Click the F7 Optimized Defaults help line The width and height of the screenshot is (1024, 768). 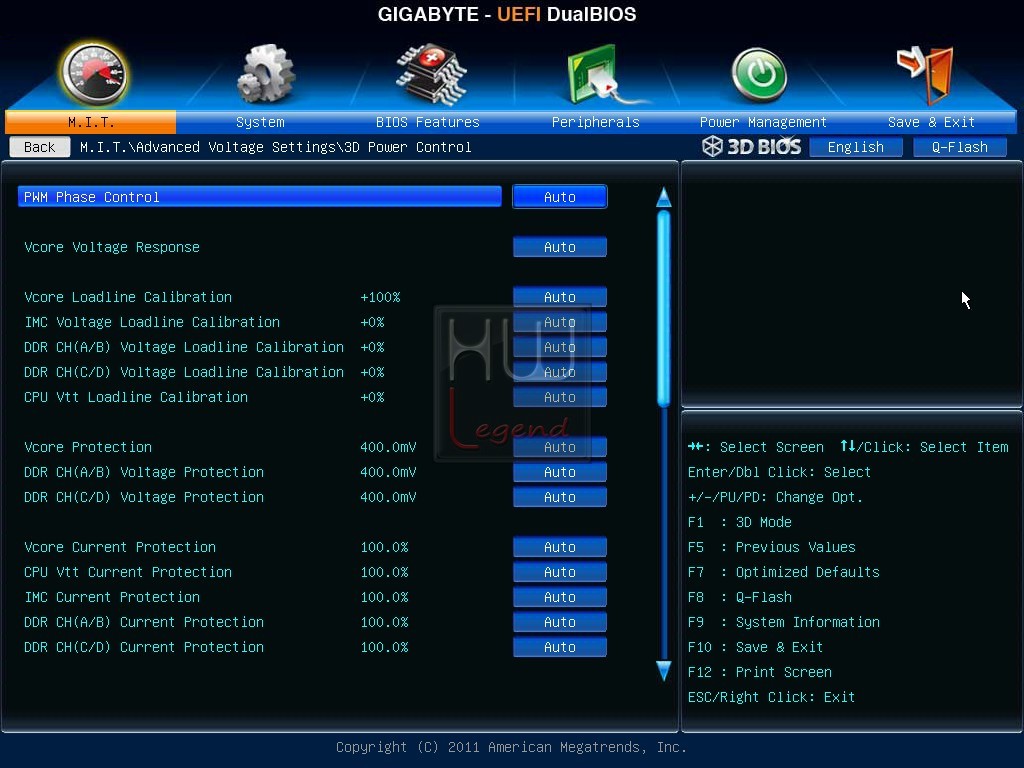tap(784, 572)
